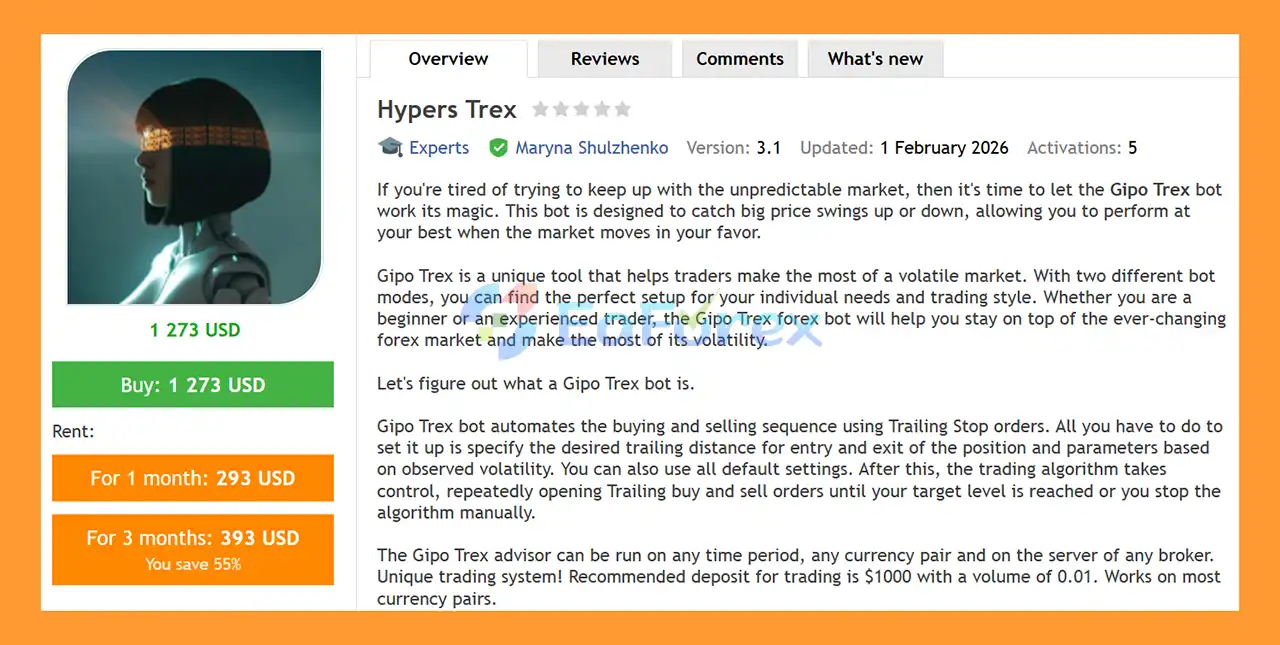
Task: Open the Experts category link
Action: 439,148
